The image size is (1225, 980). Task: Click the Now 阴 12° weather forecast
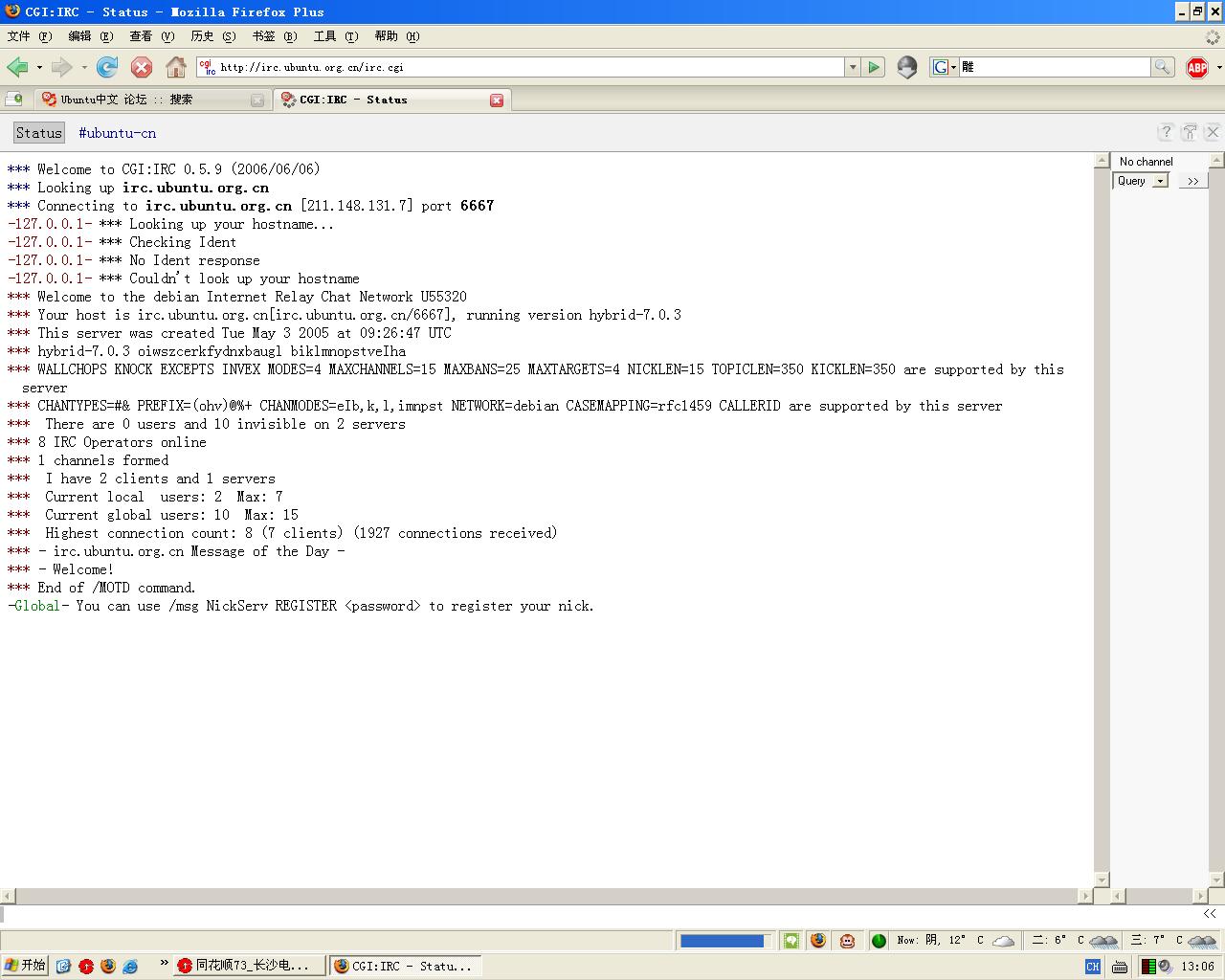(955, 941)
